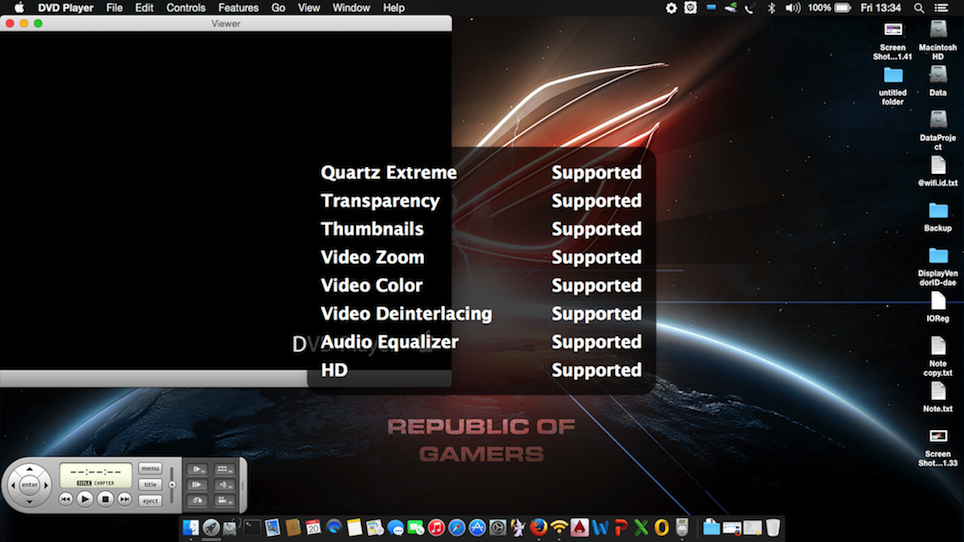
Task: Eject the disc with the eject button
Action: coord(150,501)
